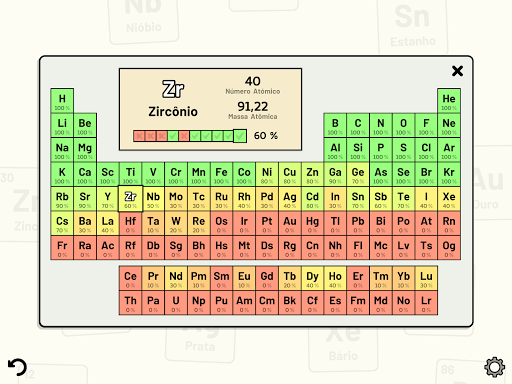Close the periodic table dialog
Screen dimensions: 512x384
click(x=457, y=71)
